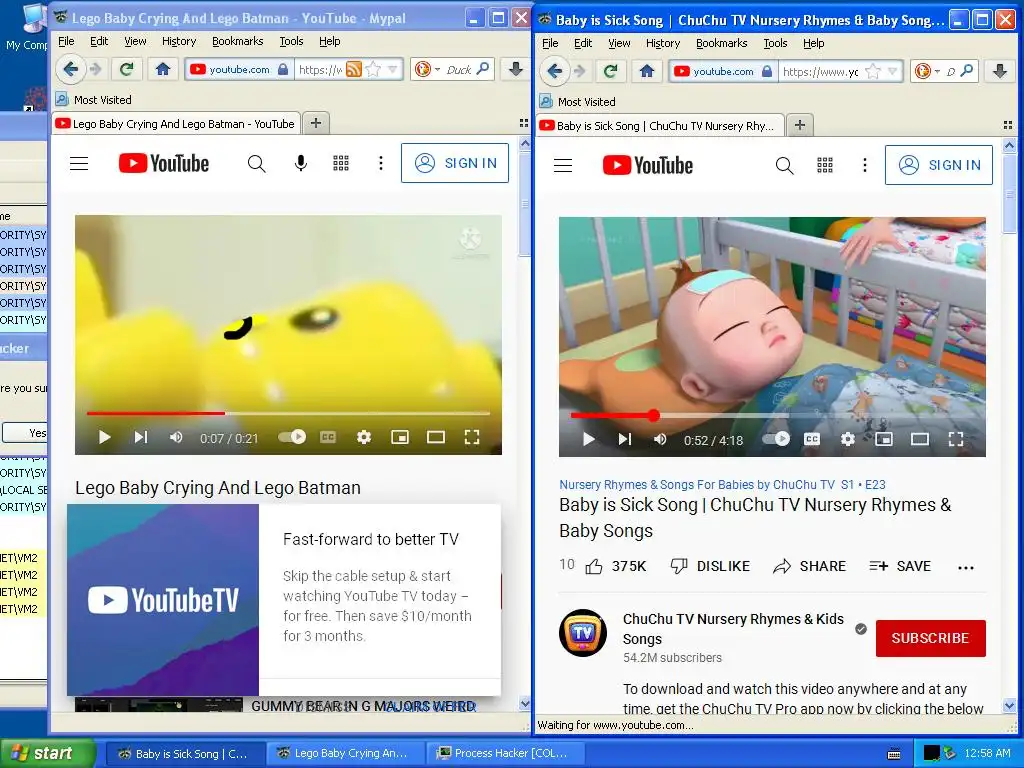
Task: Open YouTube apps grid in left window
Action: point(341,163)
